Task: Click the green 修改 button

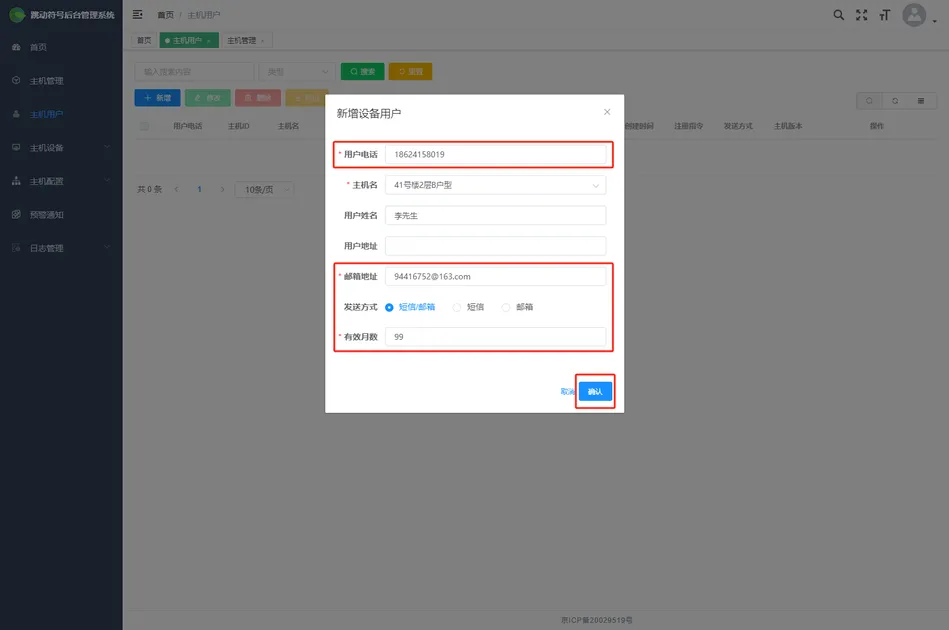Action: [208, 97]
